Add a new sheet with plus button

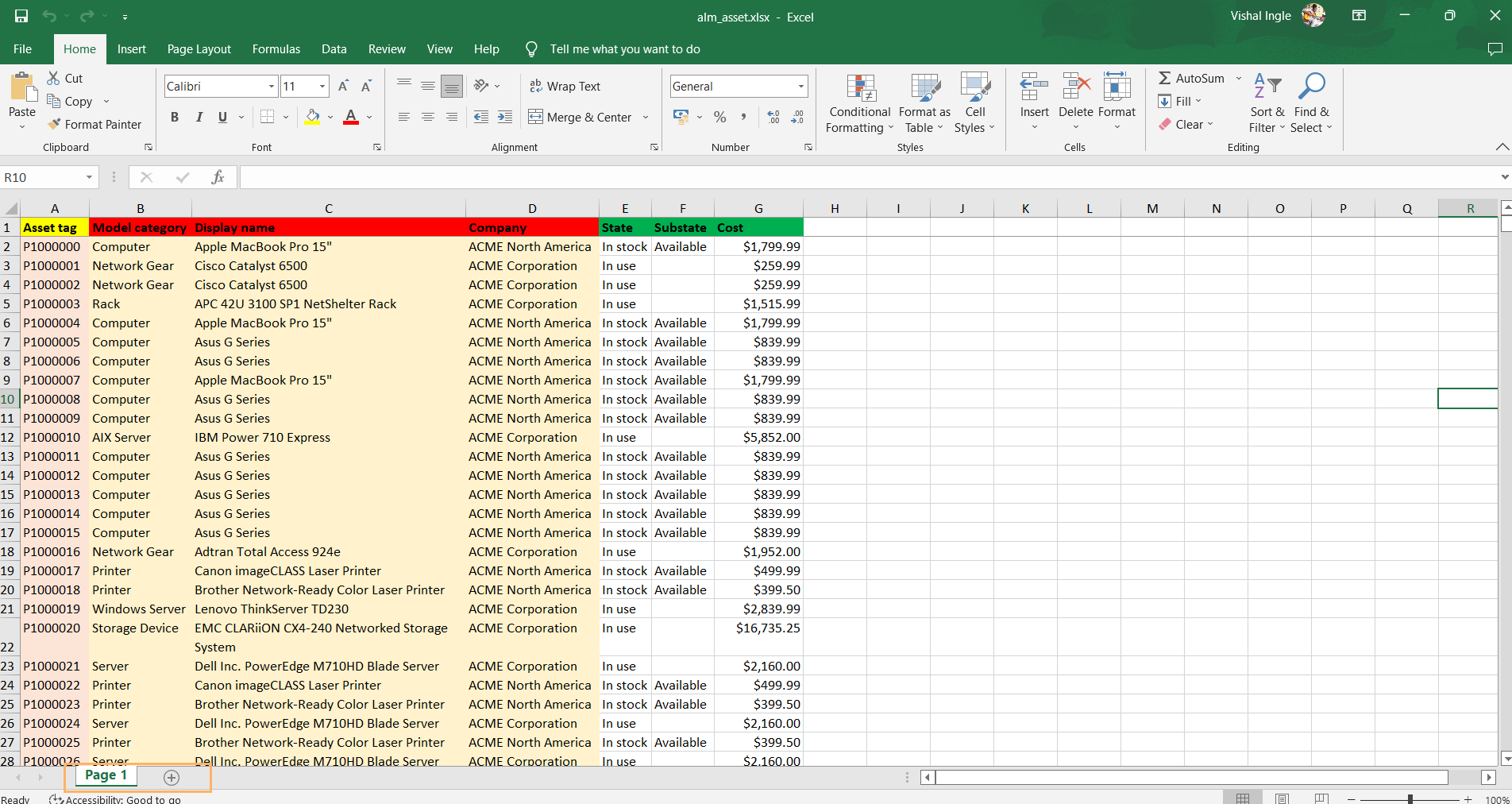coord(172,777)
